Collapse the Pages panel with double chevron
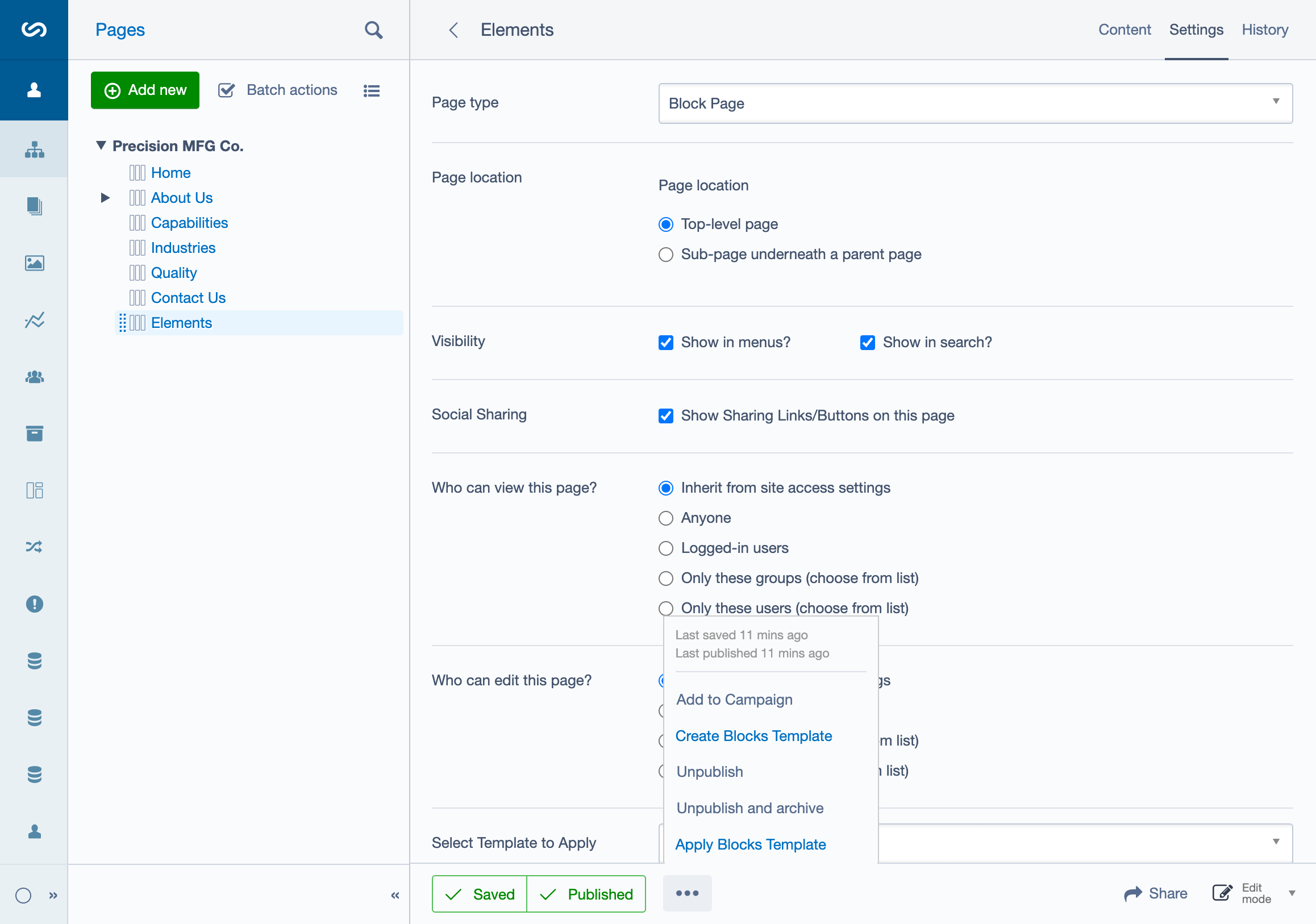1316x924 pixels. point(395,895)
